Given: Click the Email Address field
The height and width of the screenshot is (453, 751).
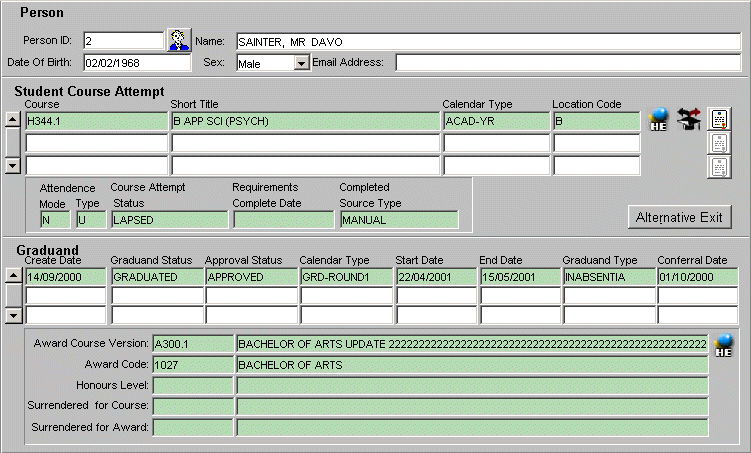Looking at the screenshot, I should tap(564, 63).
